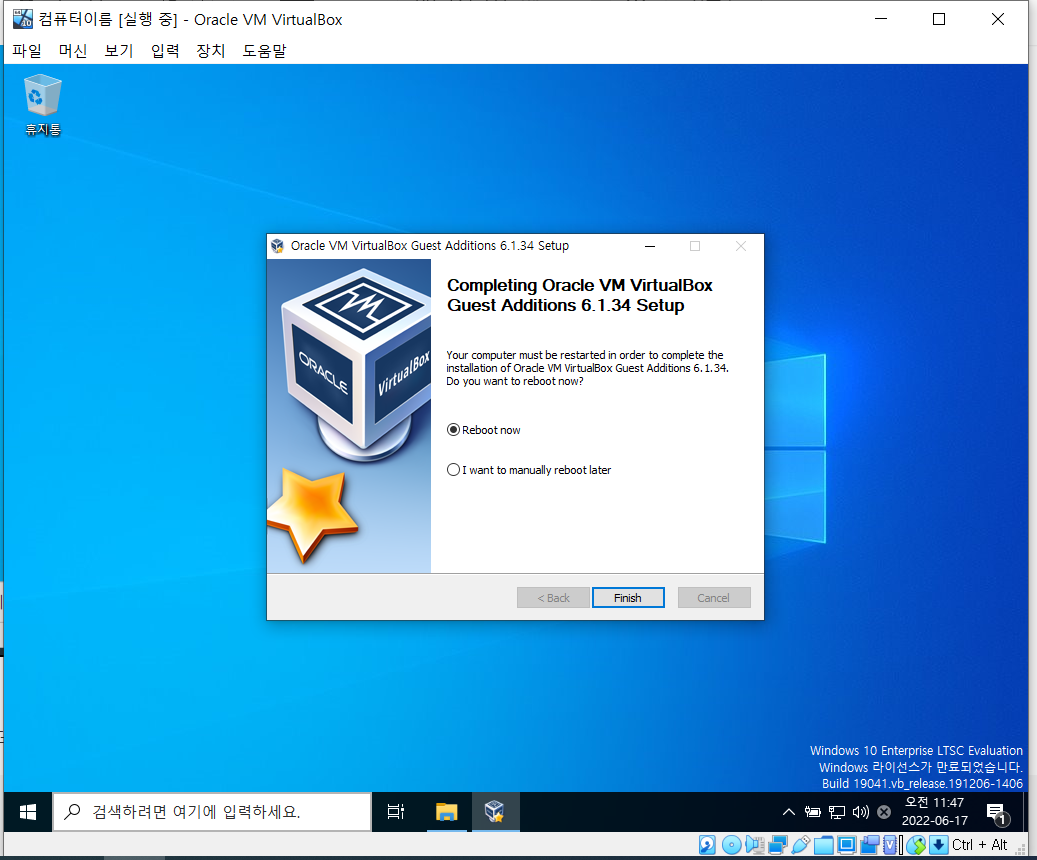Open the Recycle Bin (휴지통) desktop icon

[43, 105]
